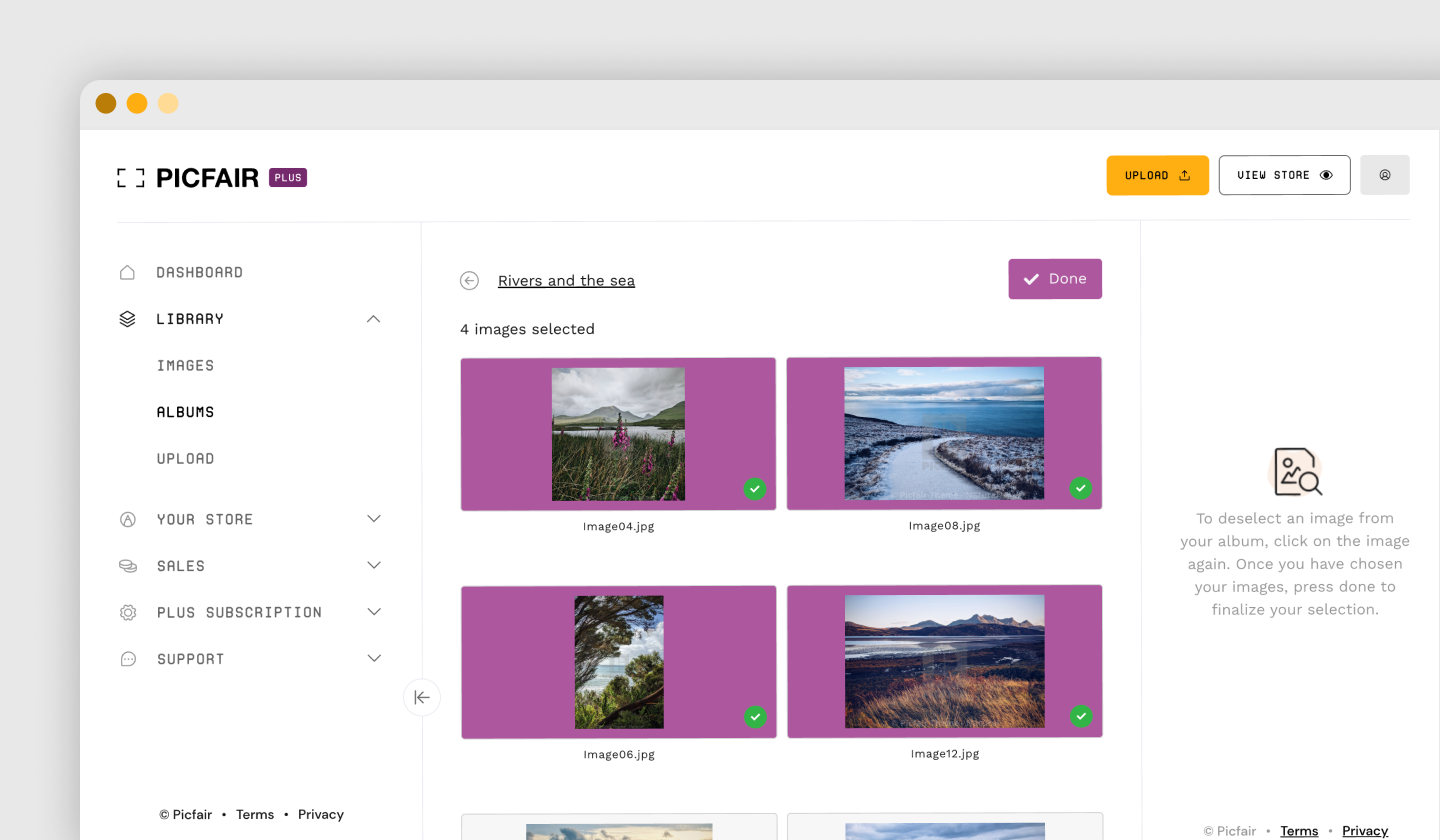Deselect Image08.jpg via its green checkmark
Screen dimensions: 1440x840
(x=1080, y=488)
